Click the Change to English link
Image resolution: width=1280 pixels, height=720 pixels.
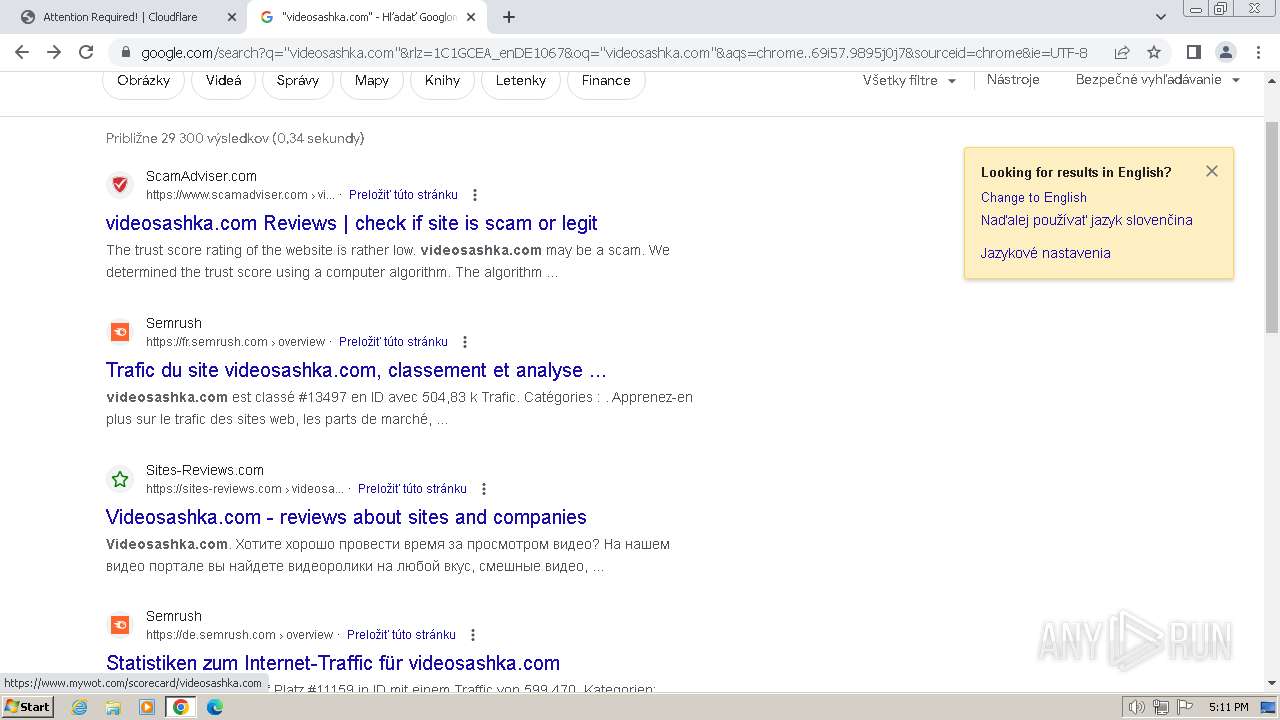coord(1033,197)
